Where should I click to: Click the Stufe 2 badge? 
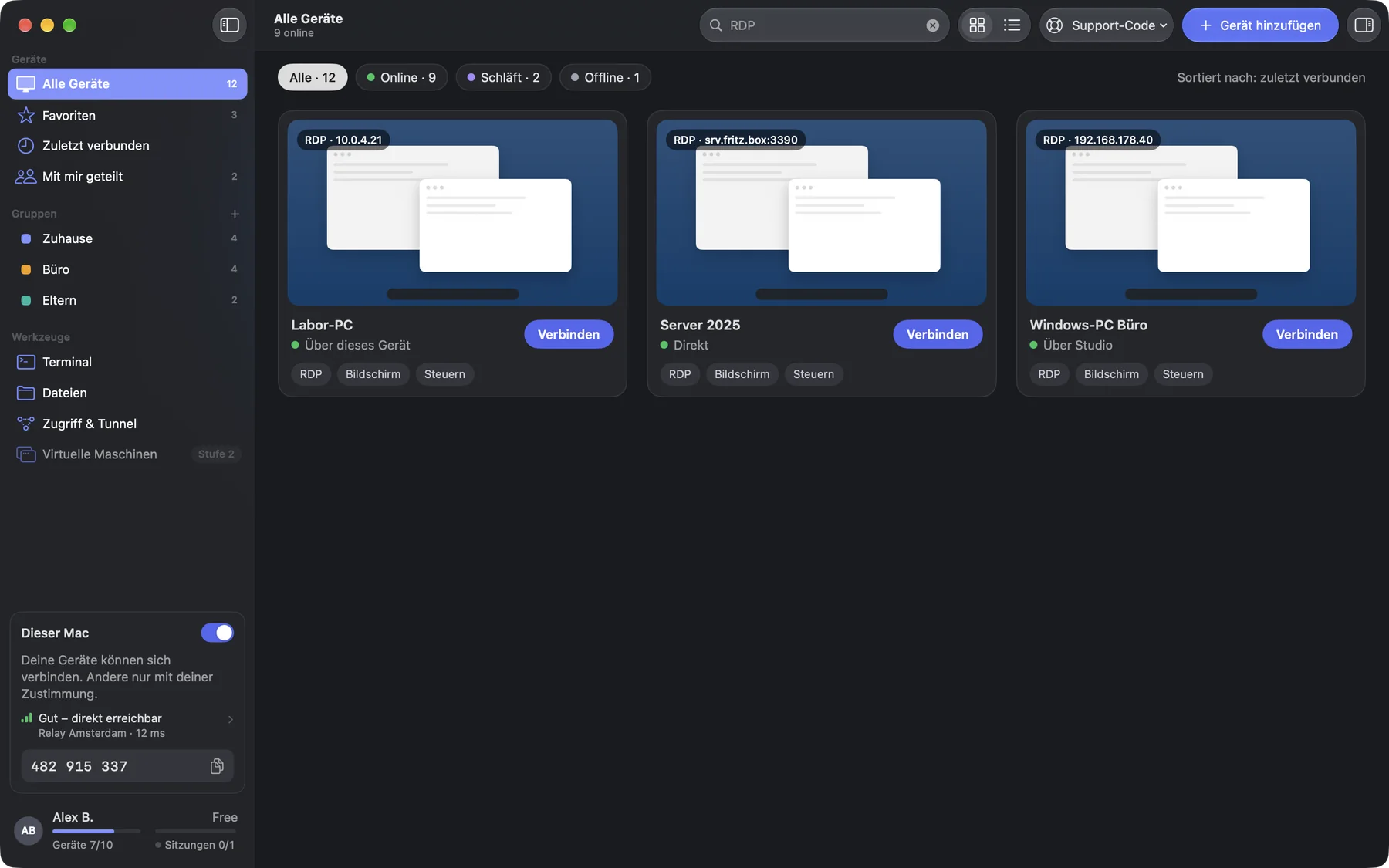pos(216,454)
